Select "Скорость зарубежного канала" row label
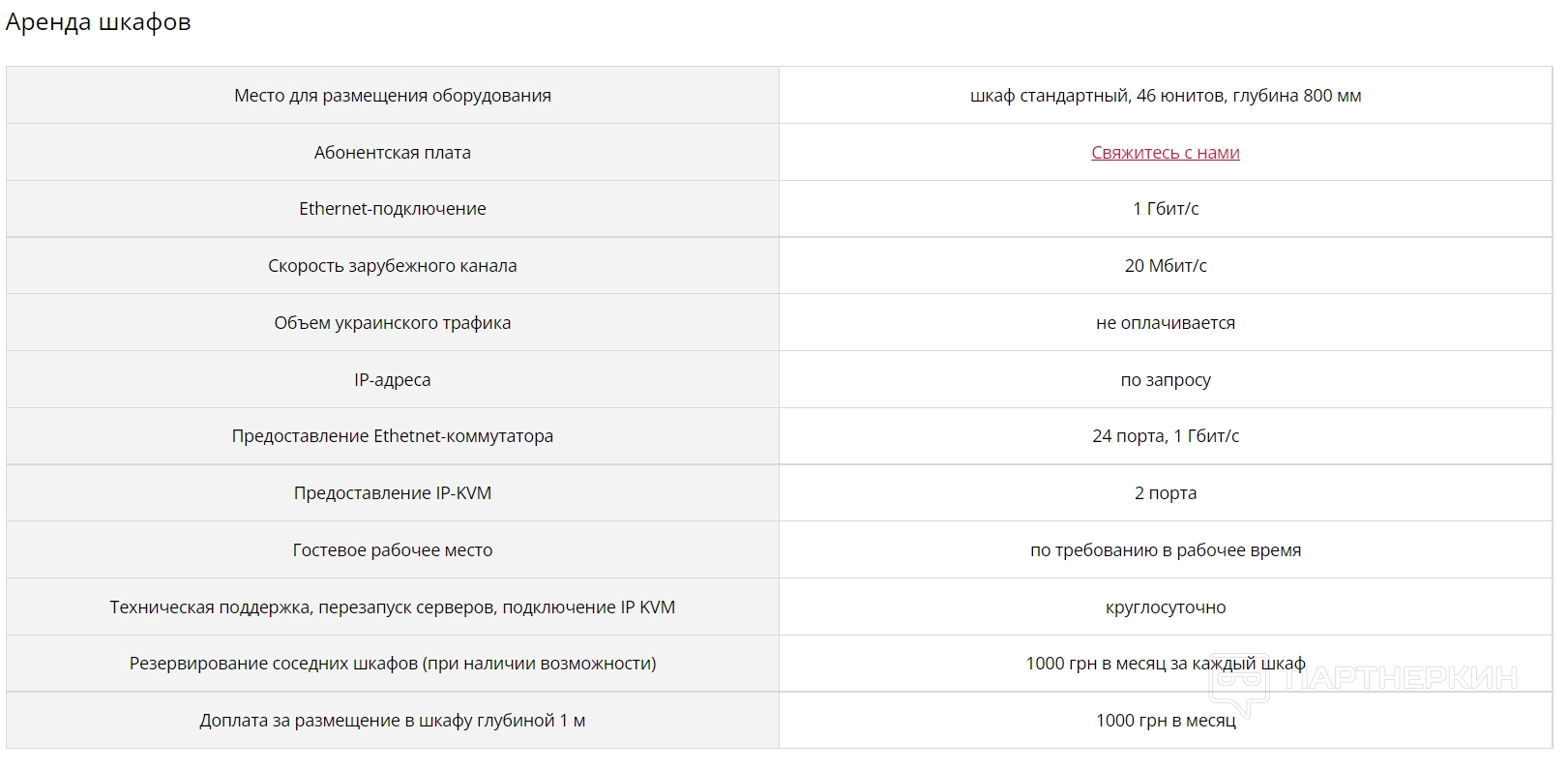The width and height of the screenshot is (1568, 770). (x=392, y=266)
